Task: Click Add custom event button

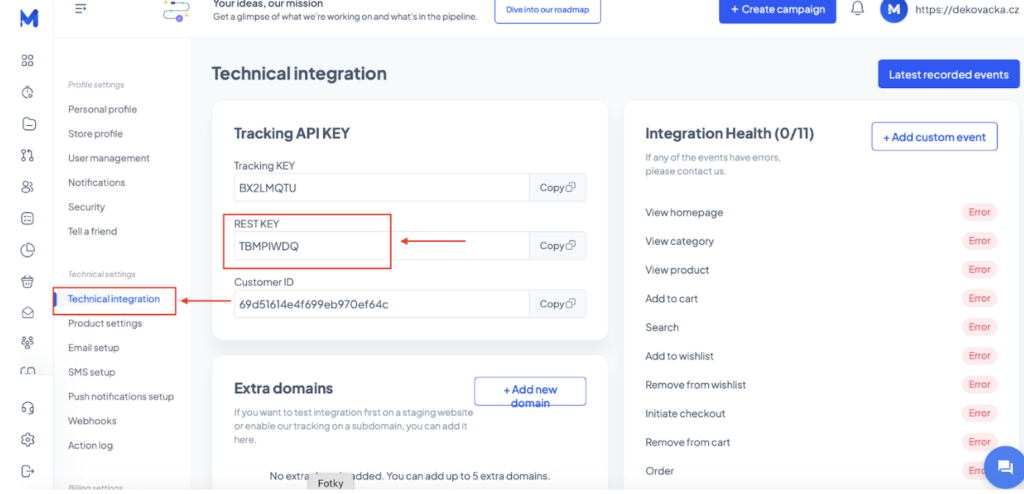Action: (x=934, y=137)
